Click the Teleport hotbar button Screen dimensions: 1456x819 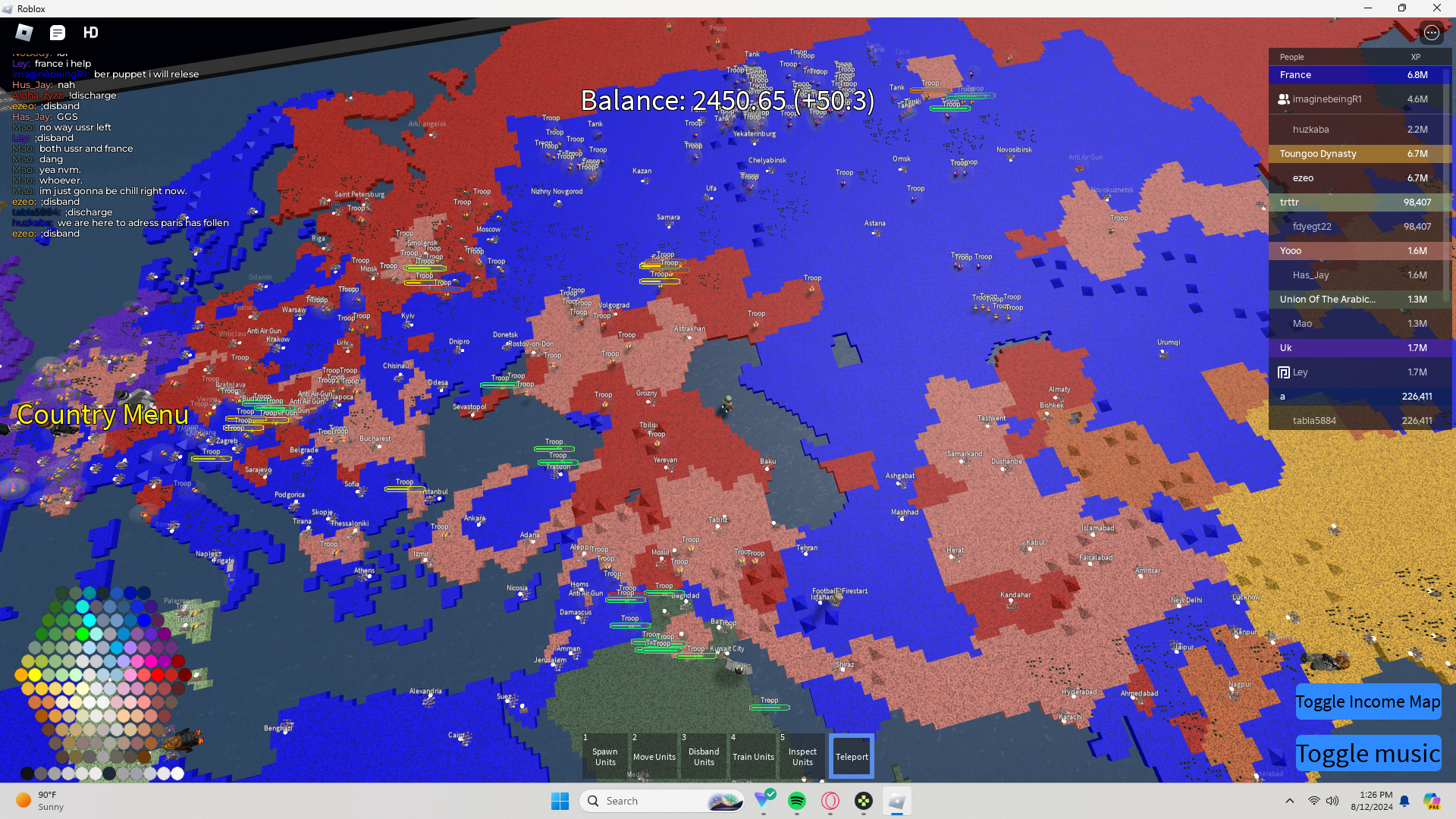click(x=852, y=756)
